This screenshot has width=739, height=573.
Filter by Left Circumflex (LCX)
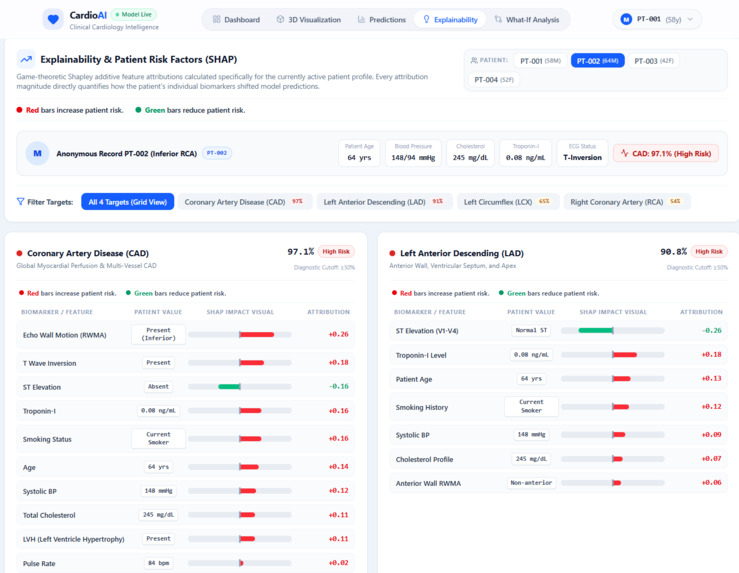click(x=508, y=202)
